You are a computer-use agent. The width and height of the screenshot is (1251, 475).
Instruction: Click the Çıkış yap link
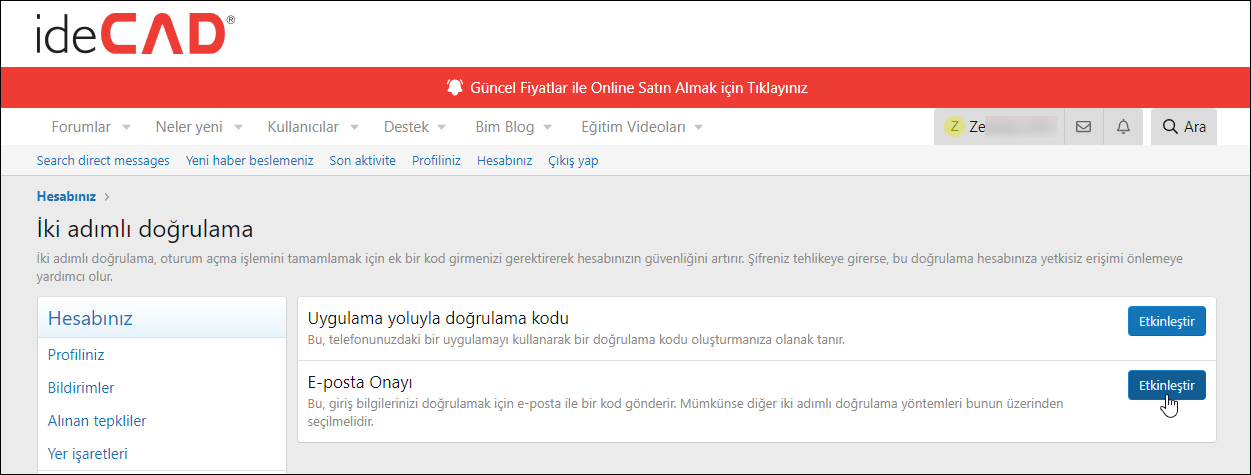pos(573,160)
